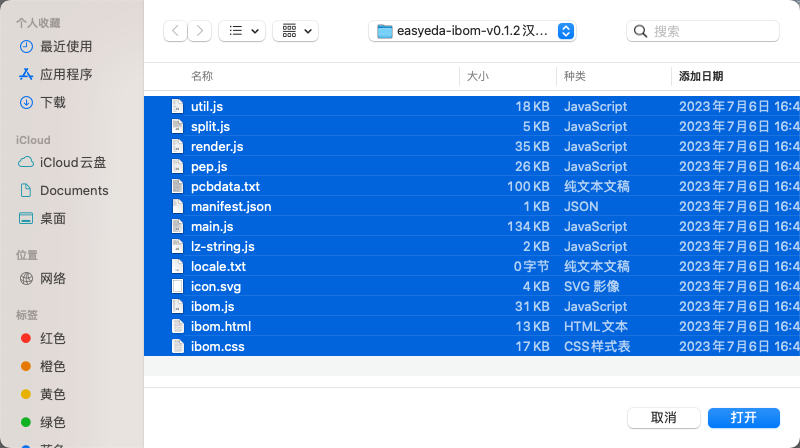This screenshot has width=800, height=448.
Task: Click the 100 KB size of pcbdata.txt
Action: [x=528, y=186]
